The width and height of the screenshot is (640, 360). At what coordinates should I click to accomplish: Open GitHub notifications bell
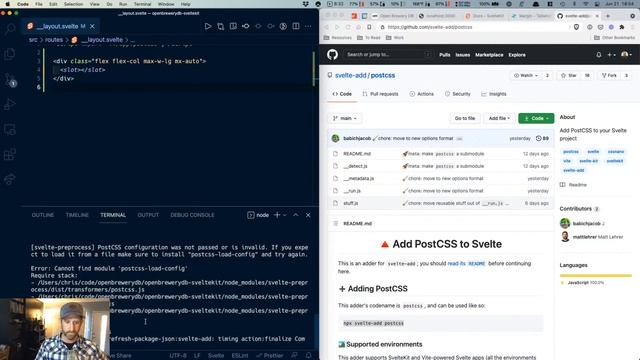tap(598, 55)
